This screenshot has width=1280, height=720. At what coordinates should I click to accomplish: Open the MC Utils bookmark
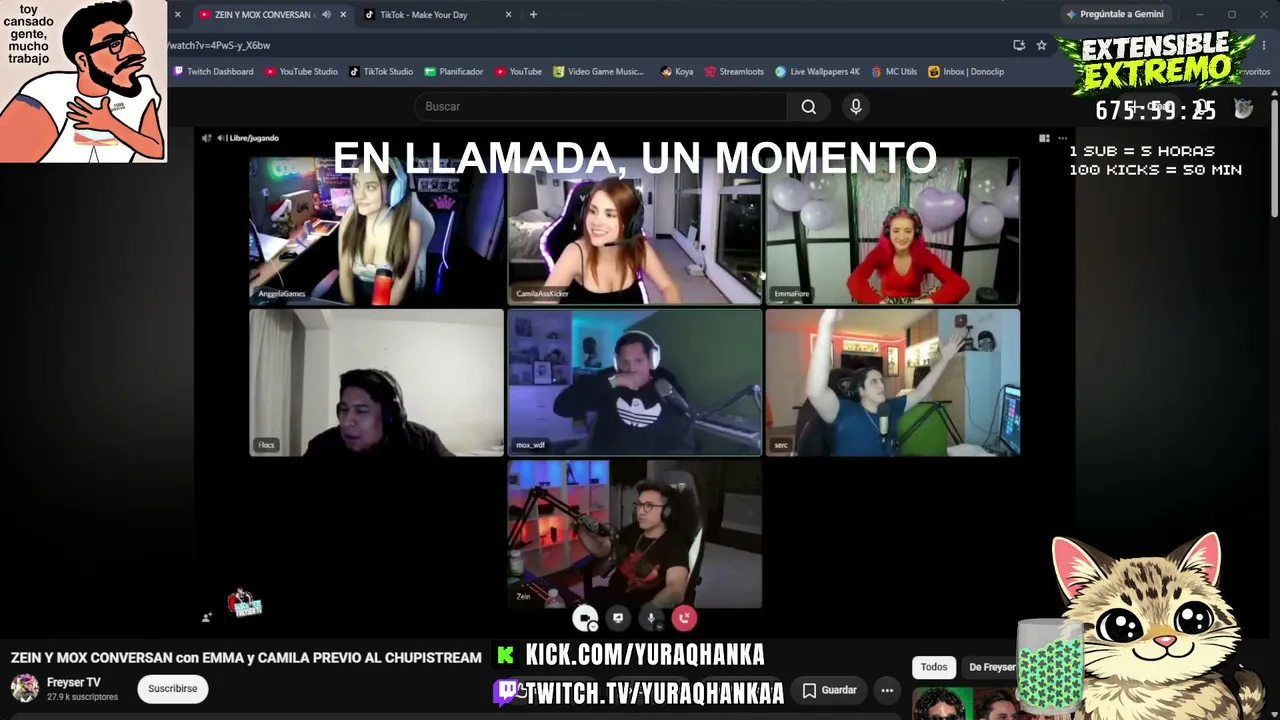pyautogui.click(x=894, y=72)
